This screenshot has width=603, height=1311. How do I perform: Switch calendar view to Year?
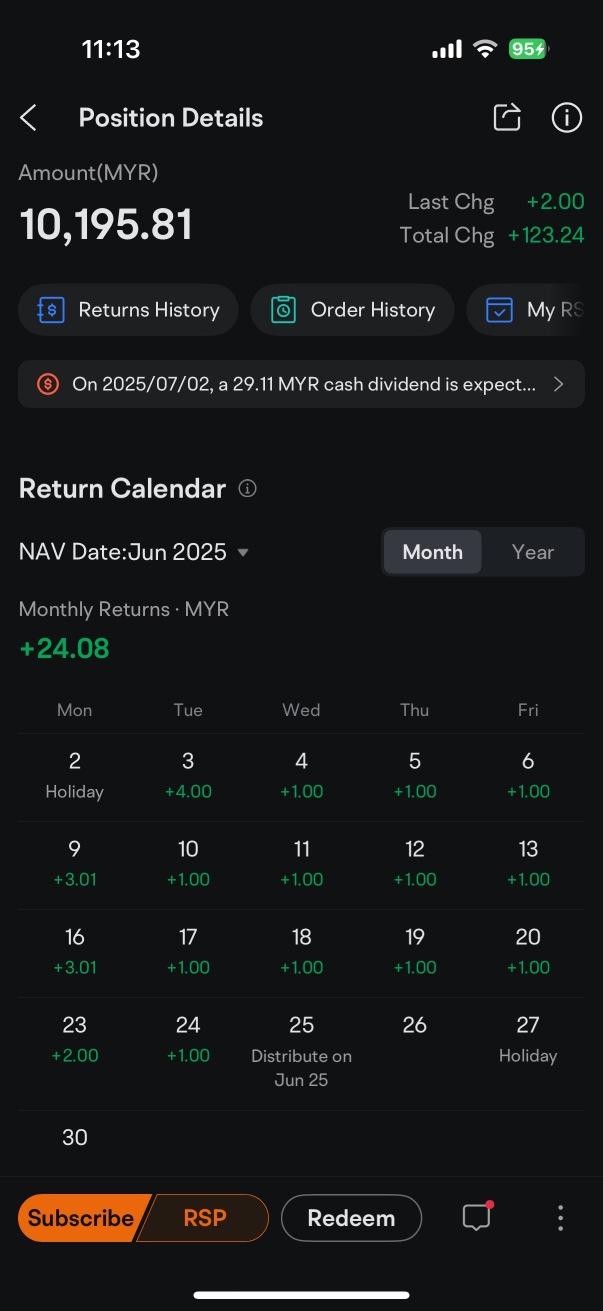[x=532, y=552]
